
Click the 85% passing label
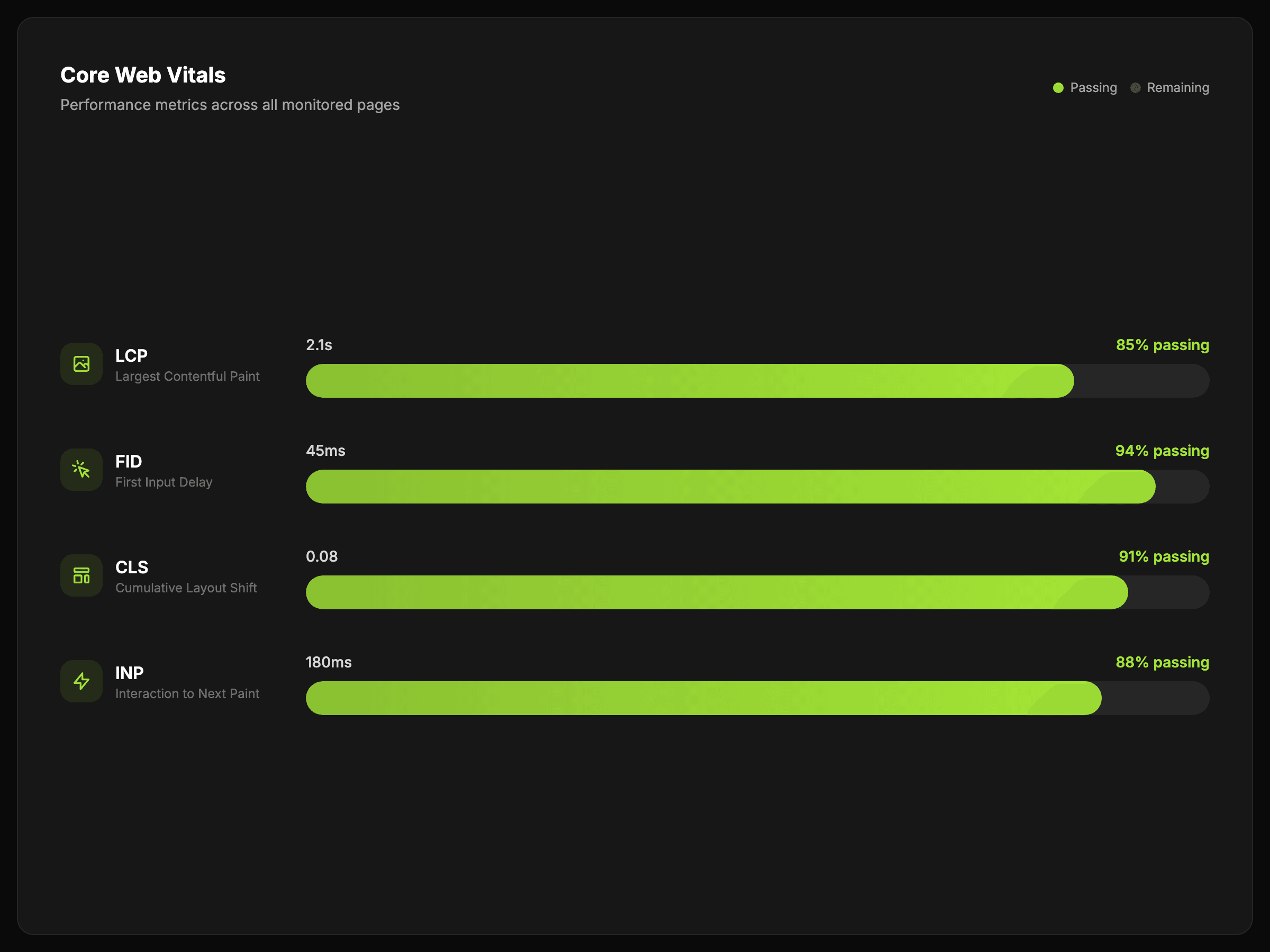[1162, 345]
